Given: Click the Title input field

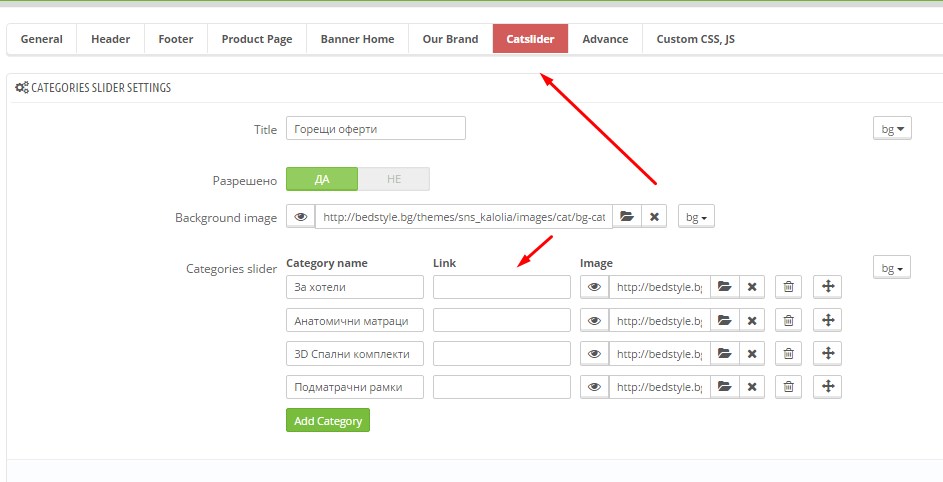Looking at the screenshot, I should (376, 128).
